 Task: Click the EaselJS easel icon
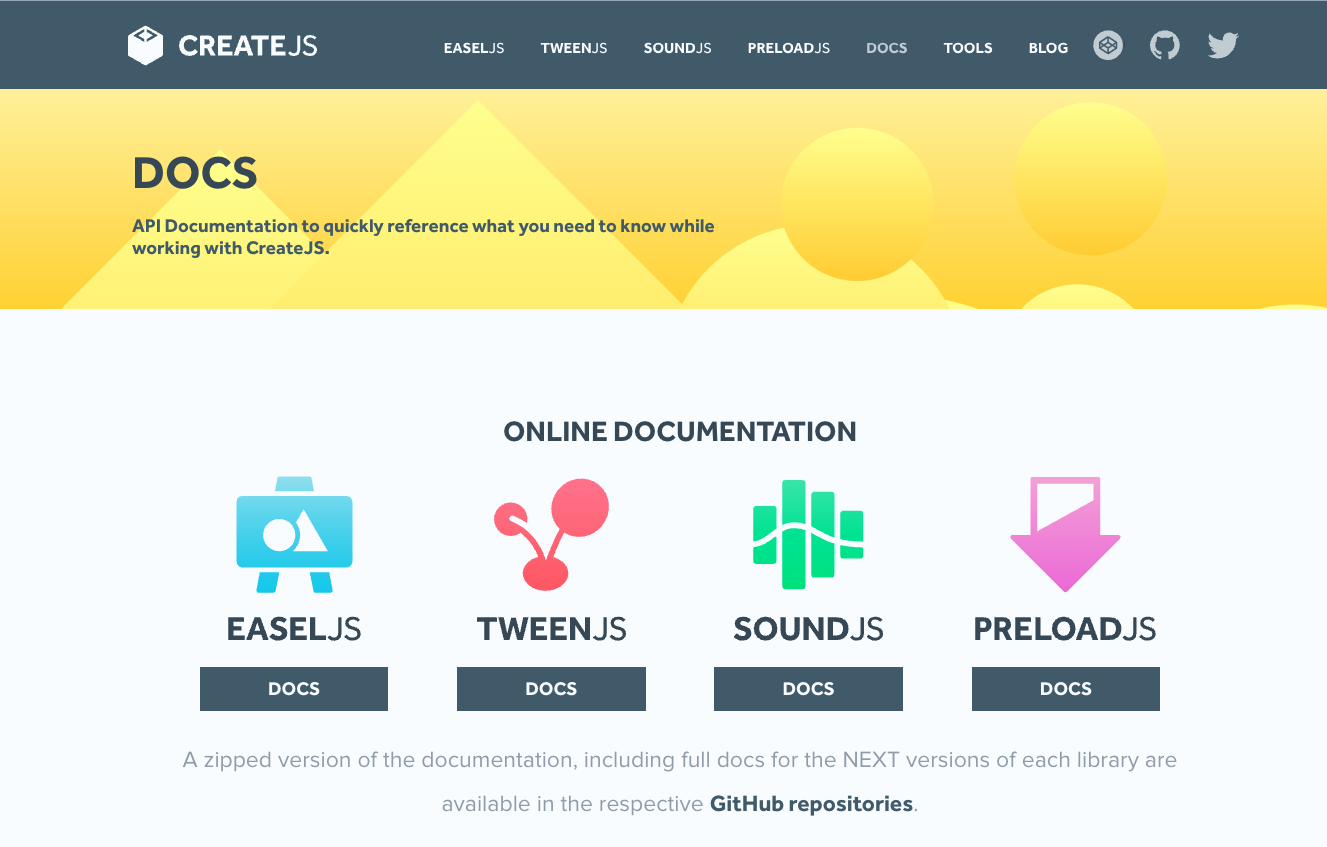(x=294, y=535)
